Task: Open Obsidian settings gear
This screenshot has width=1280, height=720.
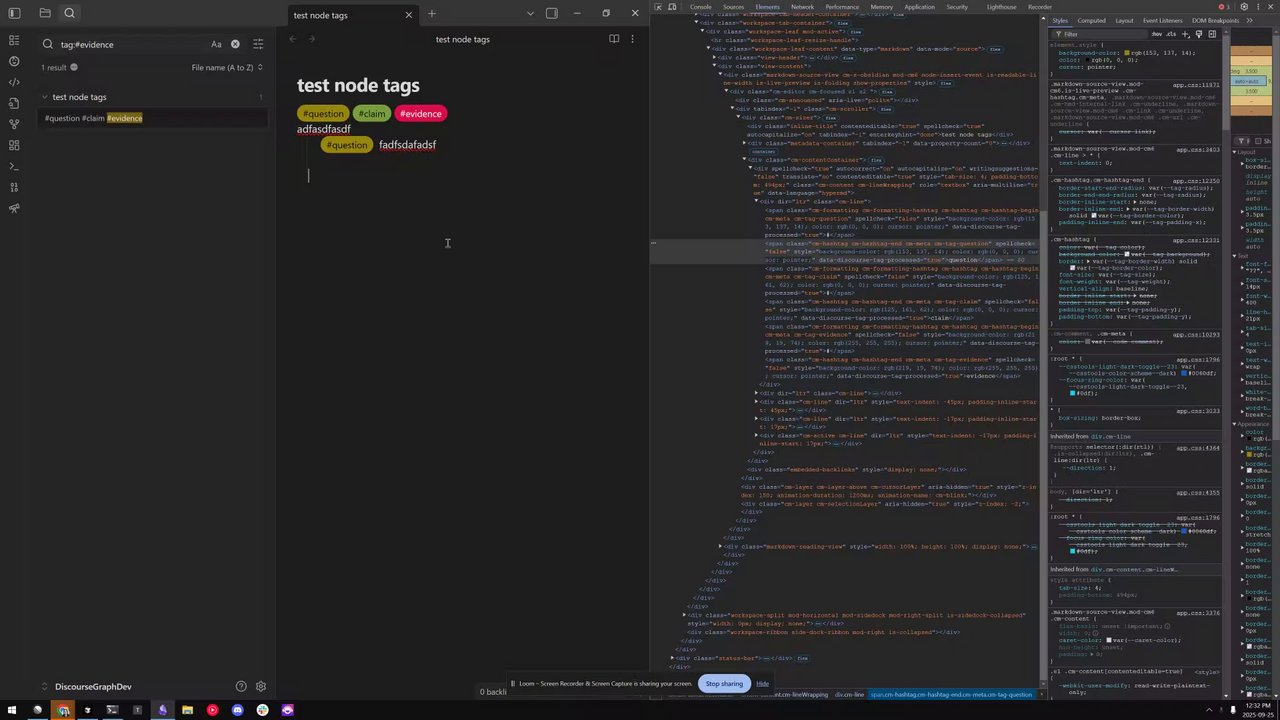Action: click(261, 686)
